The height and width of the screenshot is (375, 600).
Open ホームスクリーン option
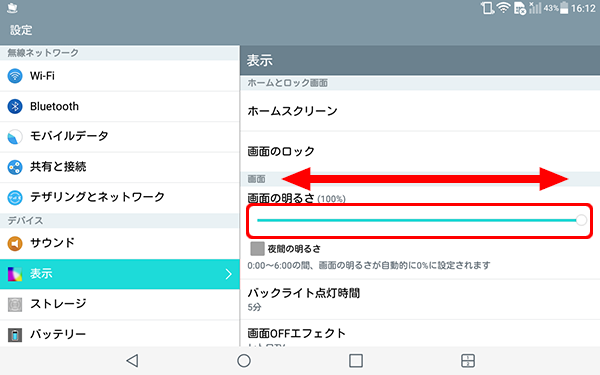tap(420, 111)
